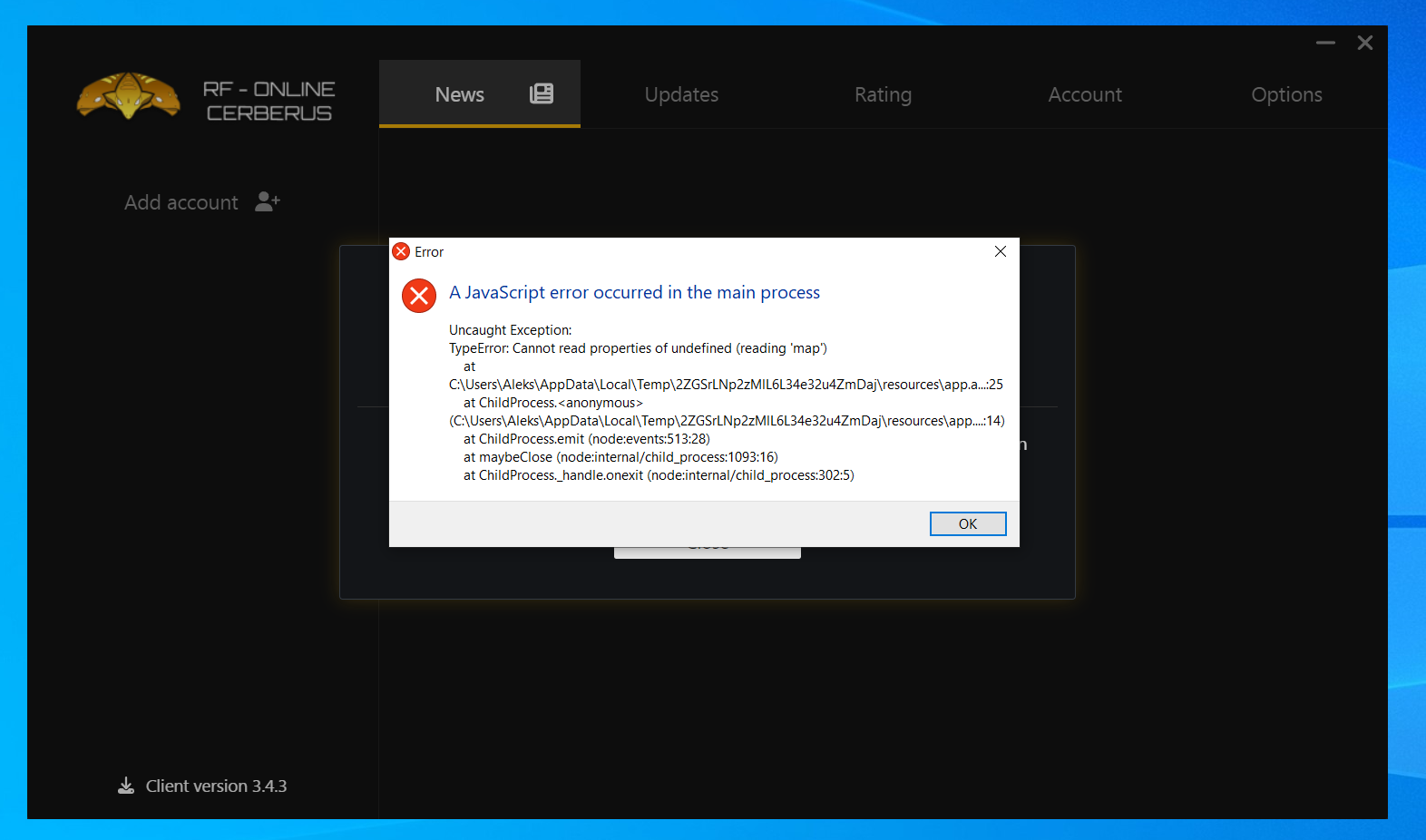Click the Client version 3.4.3 label
The width and height of the screenshot is (1426, 840).
pos(216,786)
